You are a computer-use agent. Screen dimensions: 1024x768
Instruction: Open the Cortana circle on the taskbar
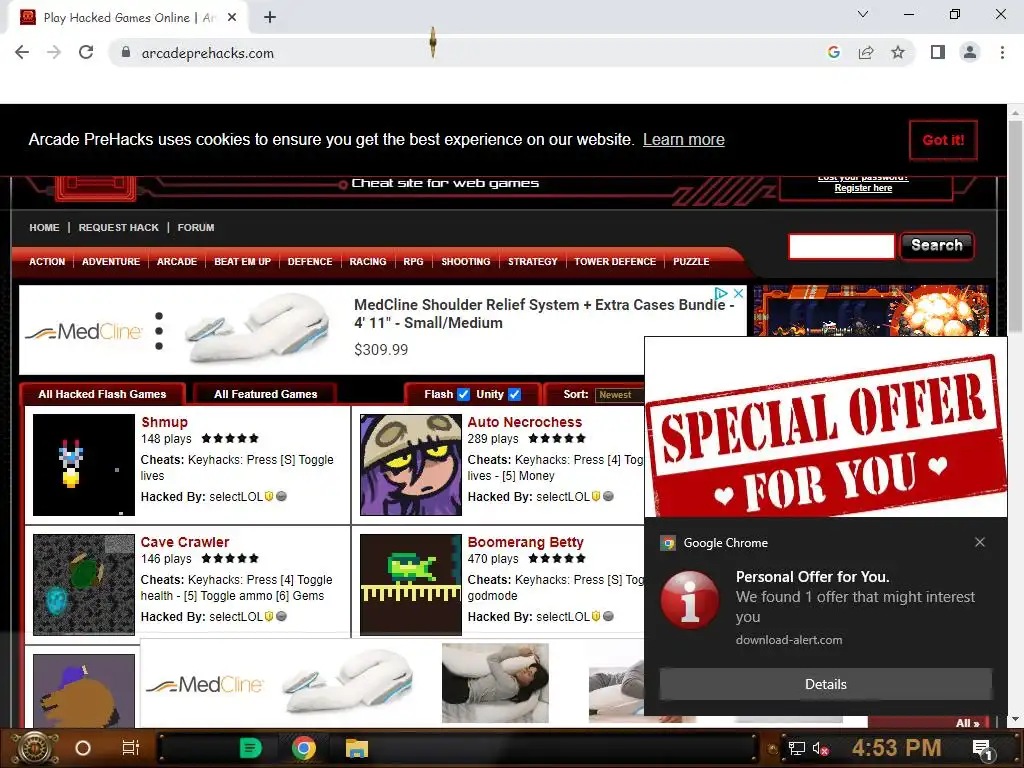click(x=83, y=748)
